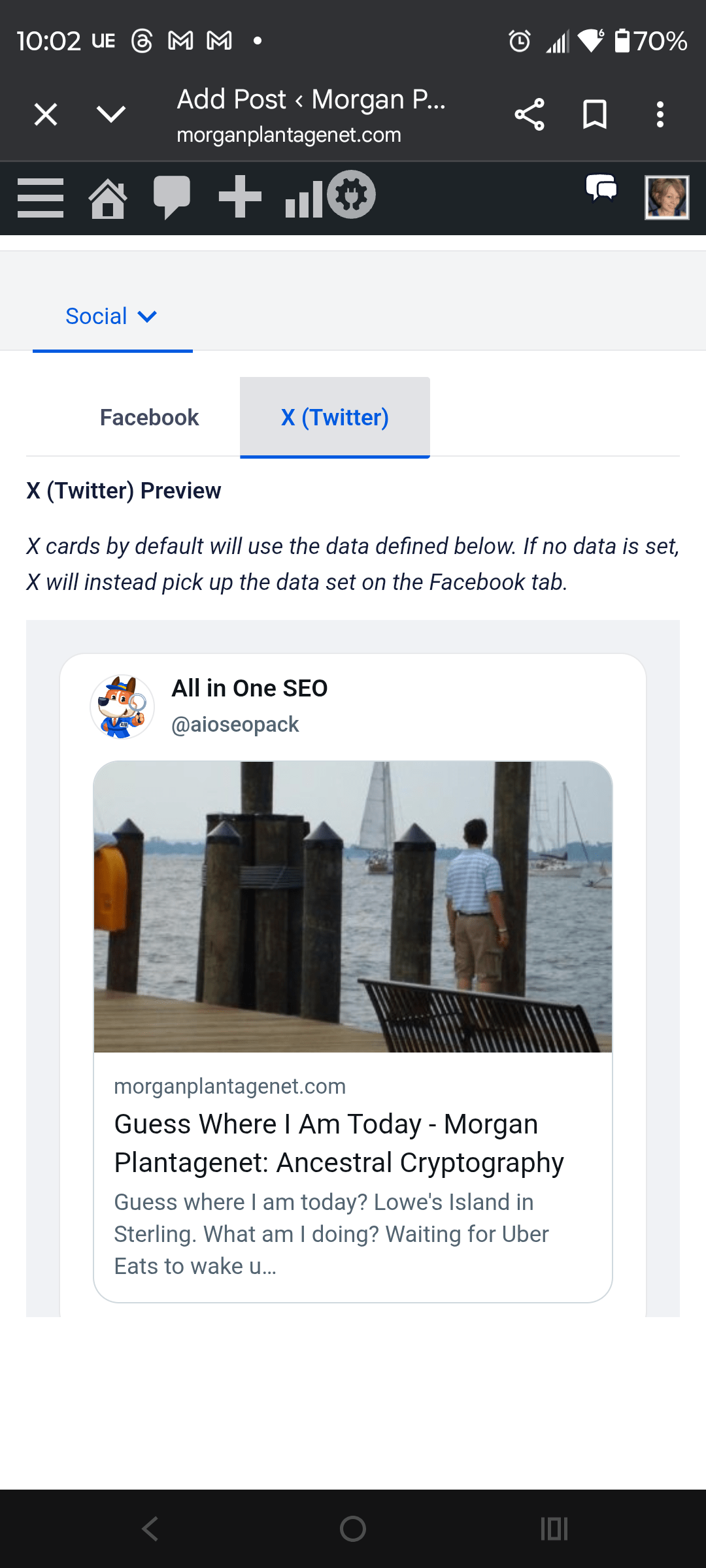Screen dimensions: 706x1568
Task: Open the gear plug settings icon
Action: click(x=352, y=195)
